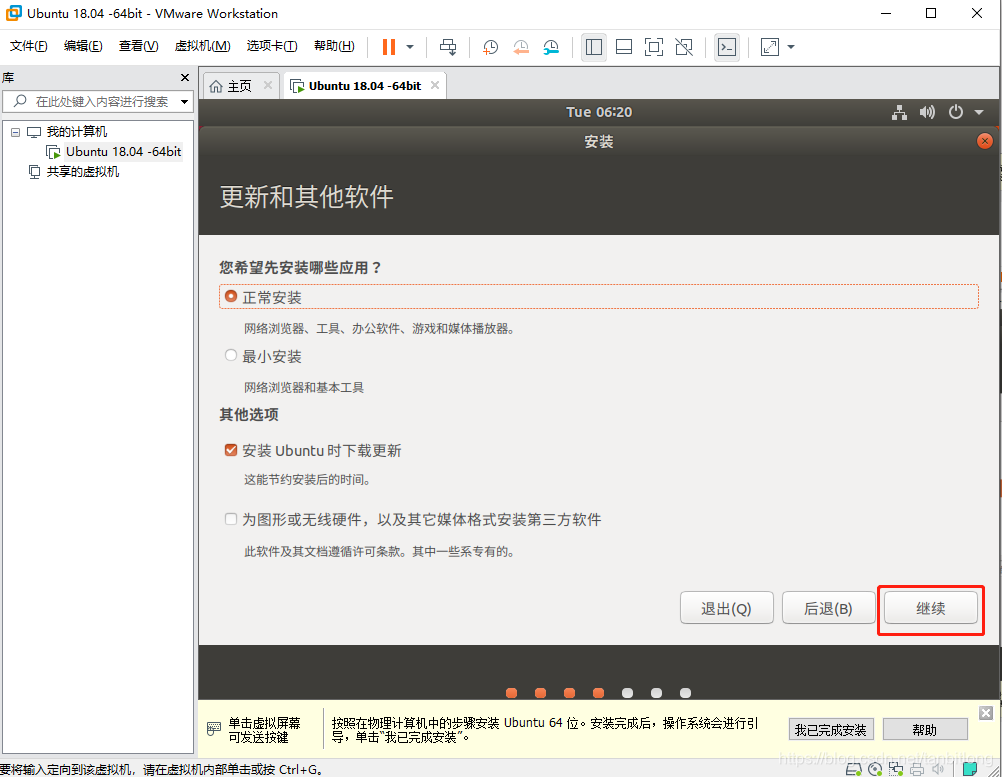Uncheck 安装 Ubuntu 时下载更新

point(231,450)
